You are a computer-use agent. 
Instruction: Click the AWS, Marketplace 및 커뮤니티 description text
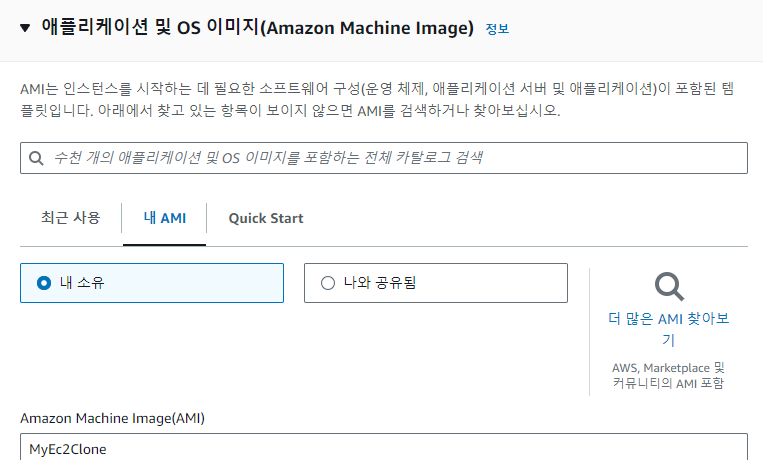668,375
